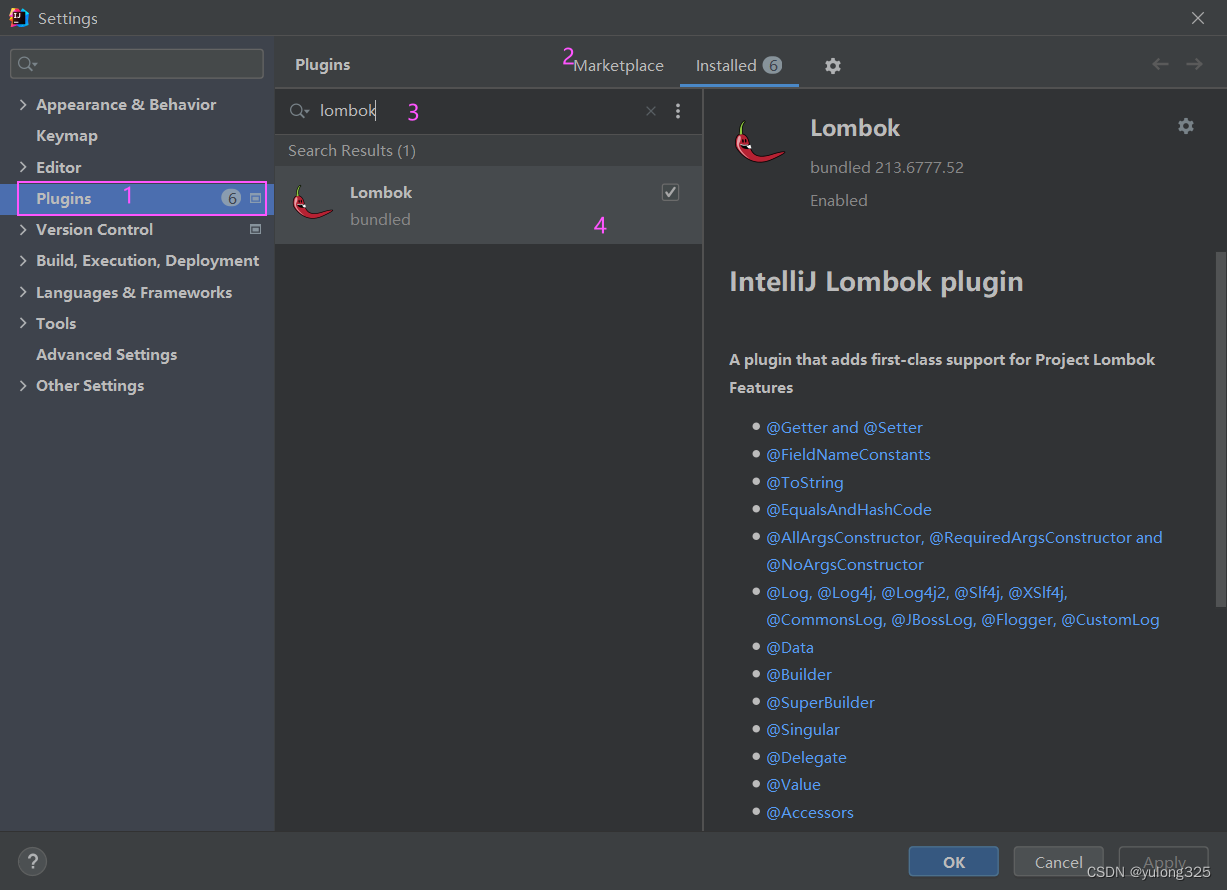
Task: Click the Plugins count badge in sidebar
Action: pyautogui.click(x=232, y=198)
